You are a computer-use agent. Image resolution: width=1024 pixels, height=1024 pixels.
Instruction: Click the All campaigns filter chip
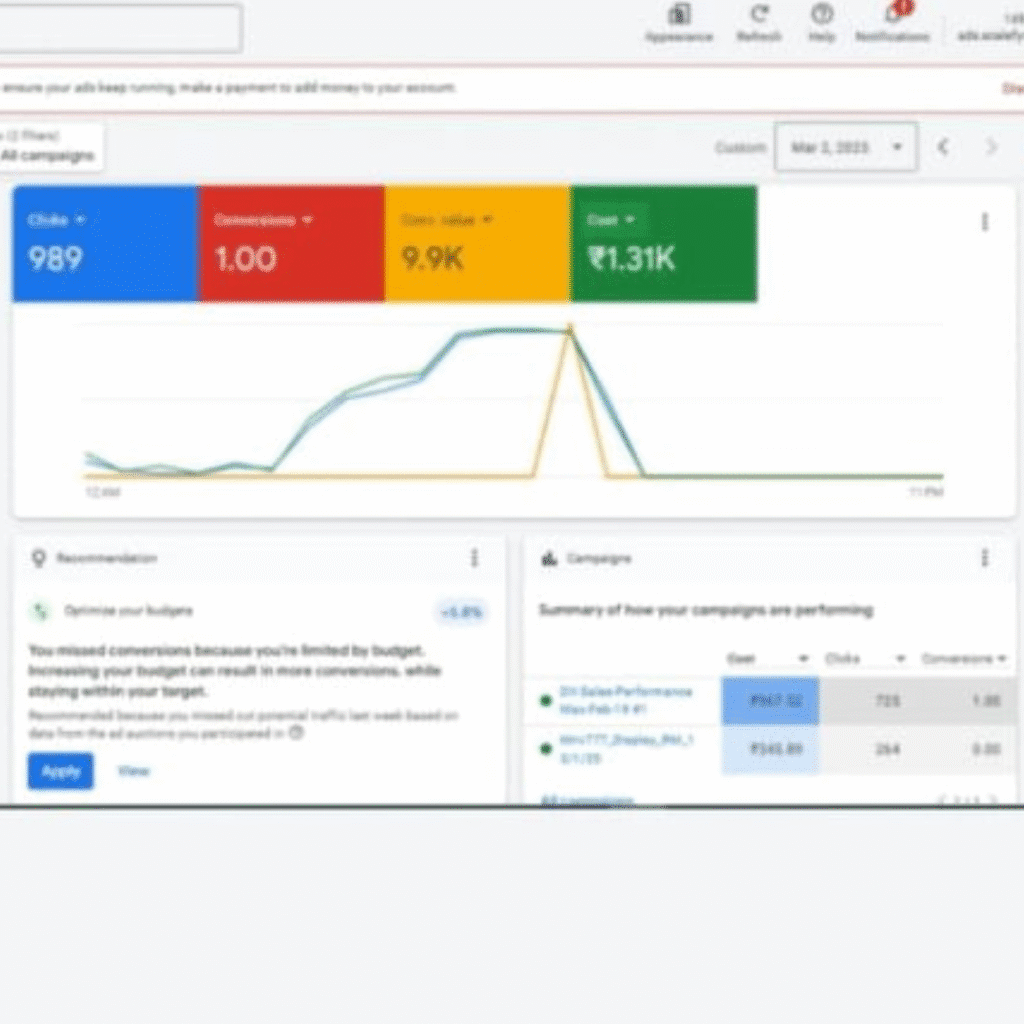[48, 148]
